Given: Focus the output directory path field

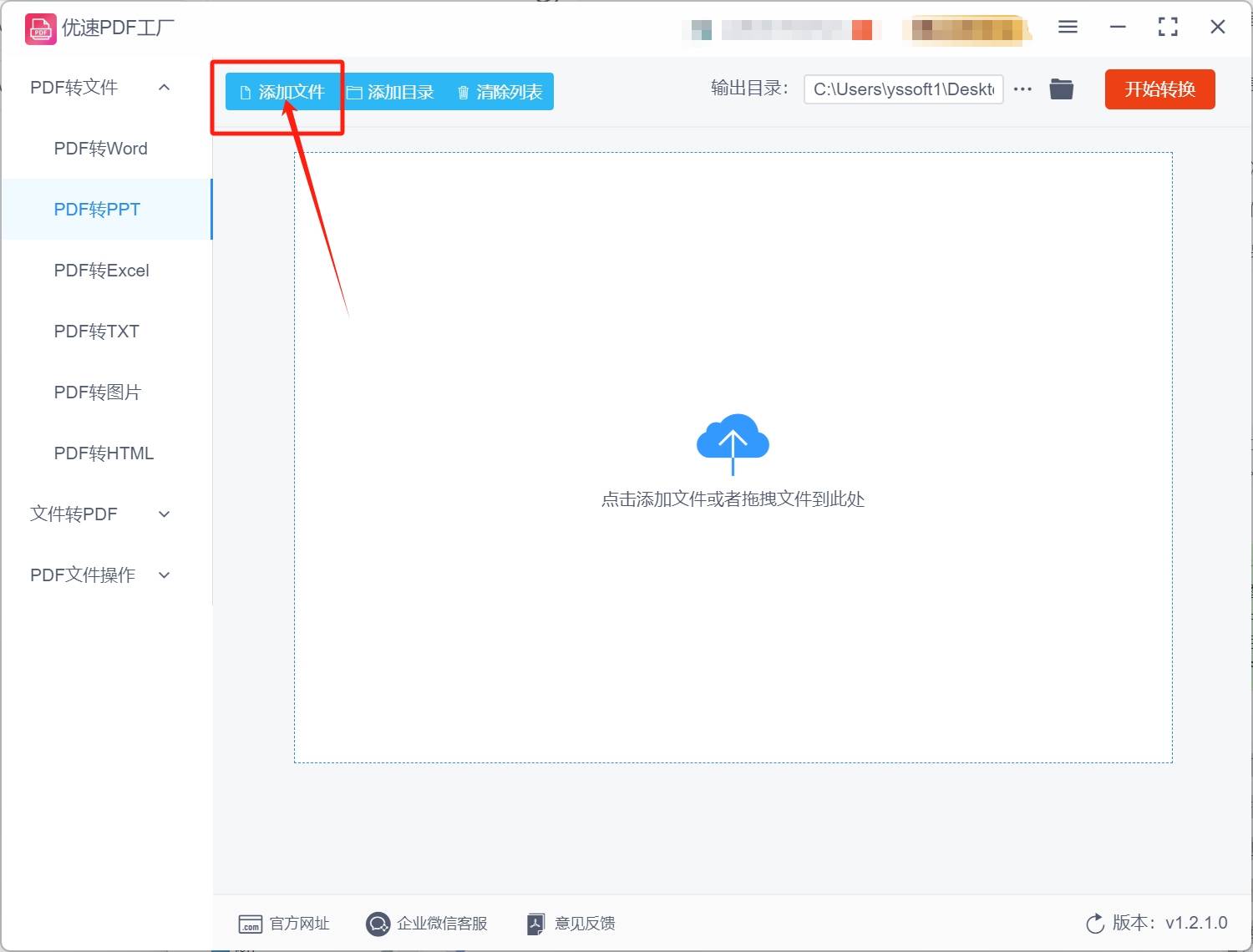Looking at the screenshot, I should tap(903, 89).
